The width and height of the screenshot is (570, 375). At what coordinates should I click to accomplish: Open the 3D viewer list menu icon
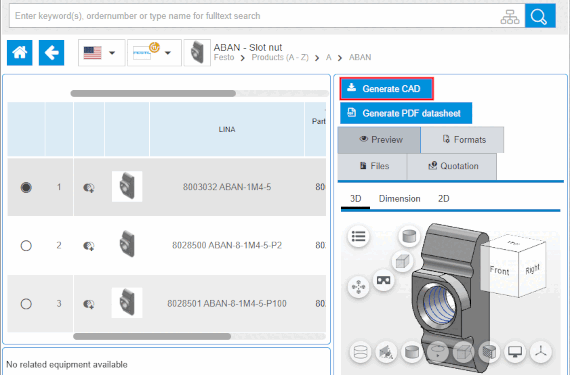(x=358, y=237)
